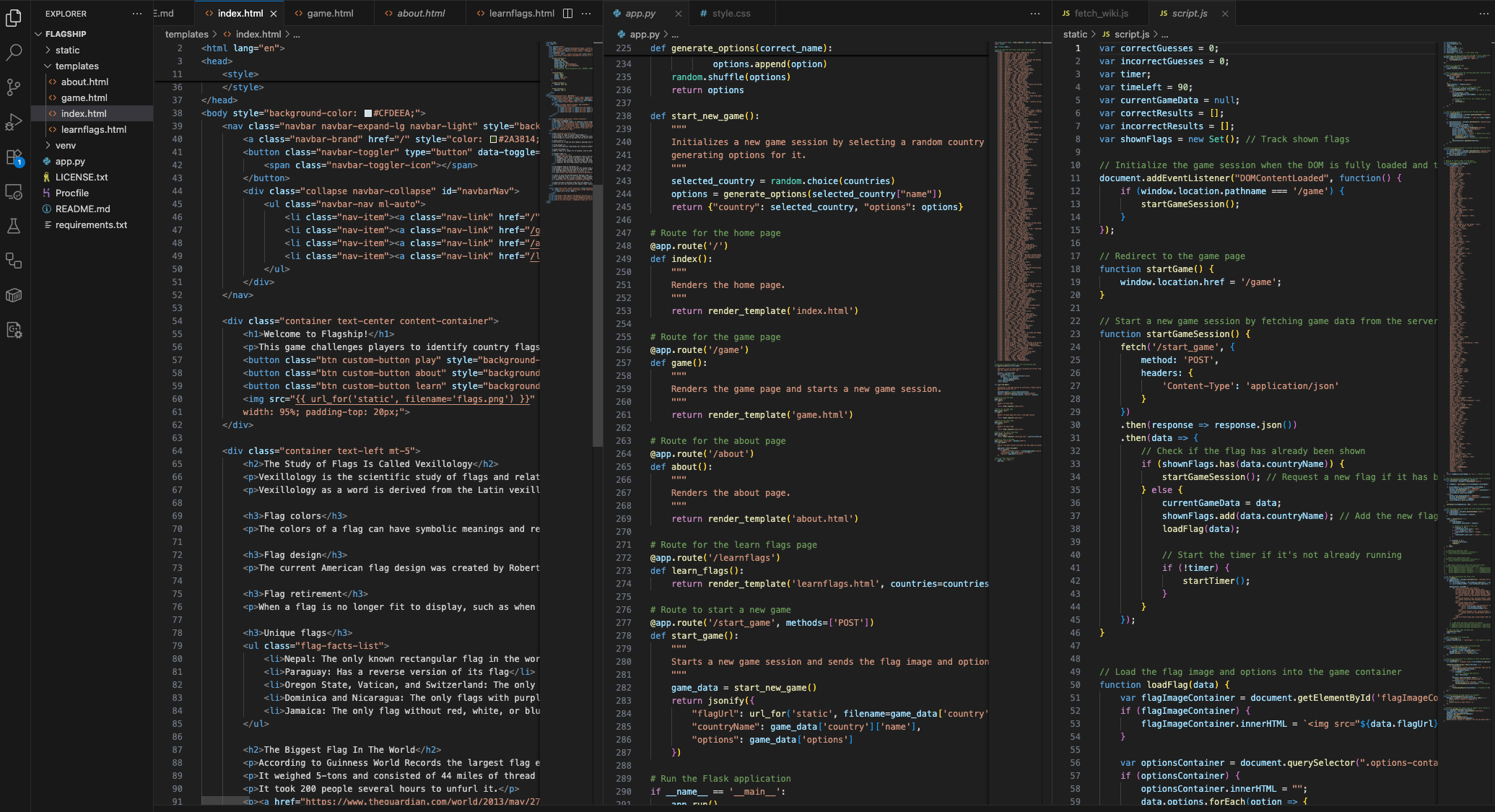Screen dimensions: 1495x812
Task: Open the Search view in activity bar
Action: [14, 52]
